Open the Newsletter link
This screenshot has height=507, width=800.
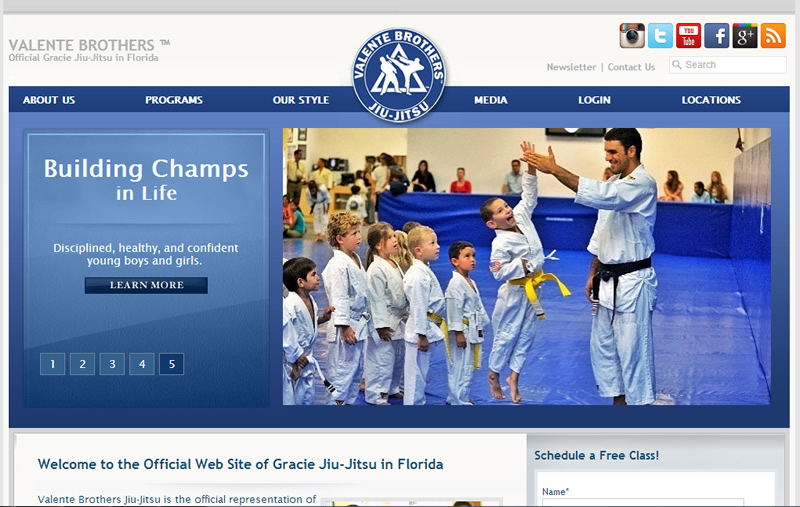pyautogui.click(x=571, y=67)
